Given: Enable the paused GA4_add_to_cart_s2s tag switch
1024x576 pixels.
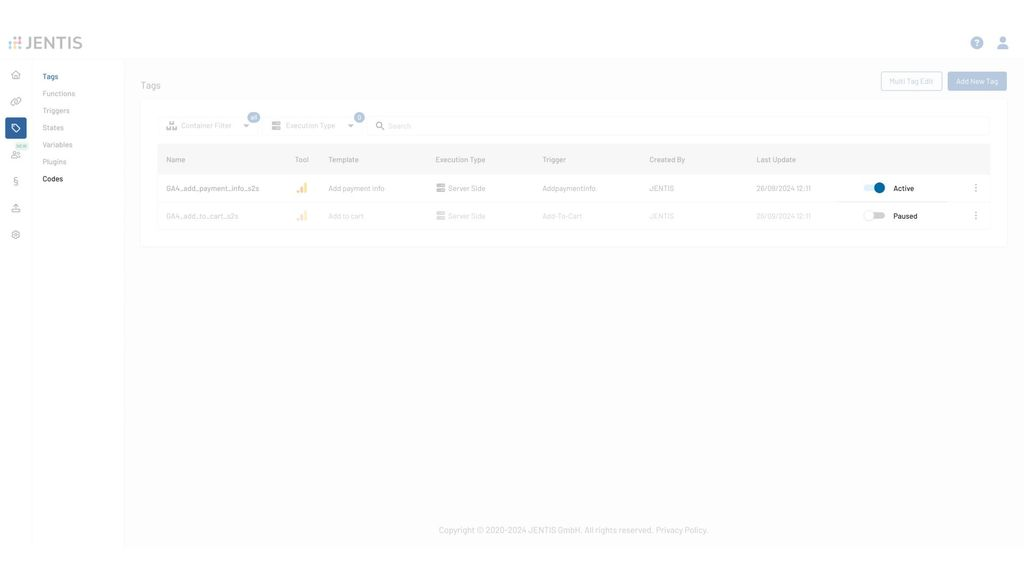Looking at the screenshot, I should pyautogui.click(x=874, y=216).
